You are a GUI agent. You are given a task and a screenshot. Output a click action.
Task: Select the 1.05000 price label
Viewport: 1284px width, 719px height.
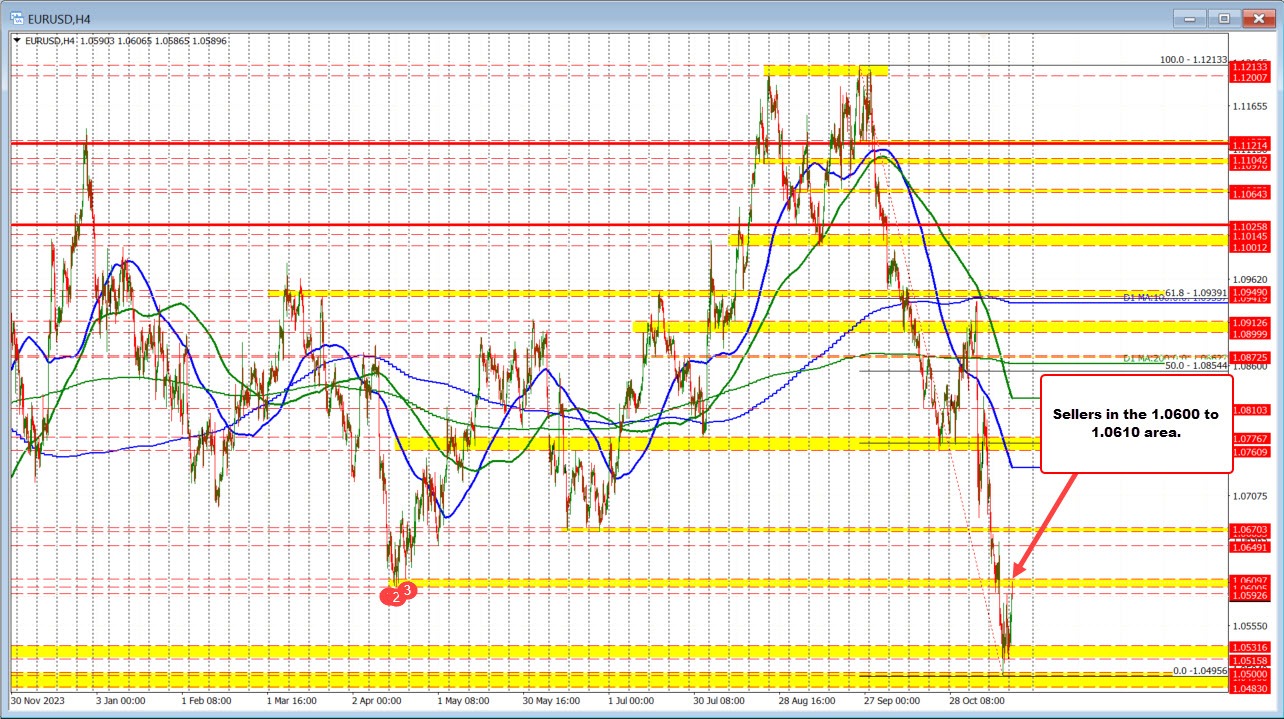[1250, 676]
